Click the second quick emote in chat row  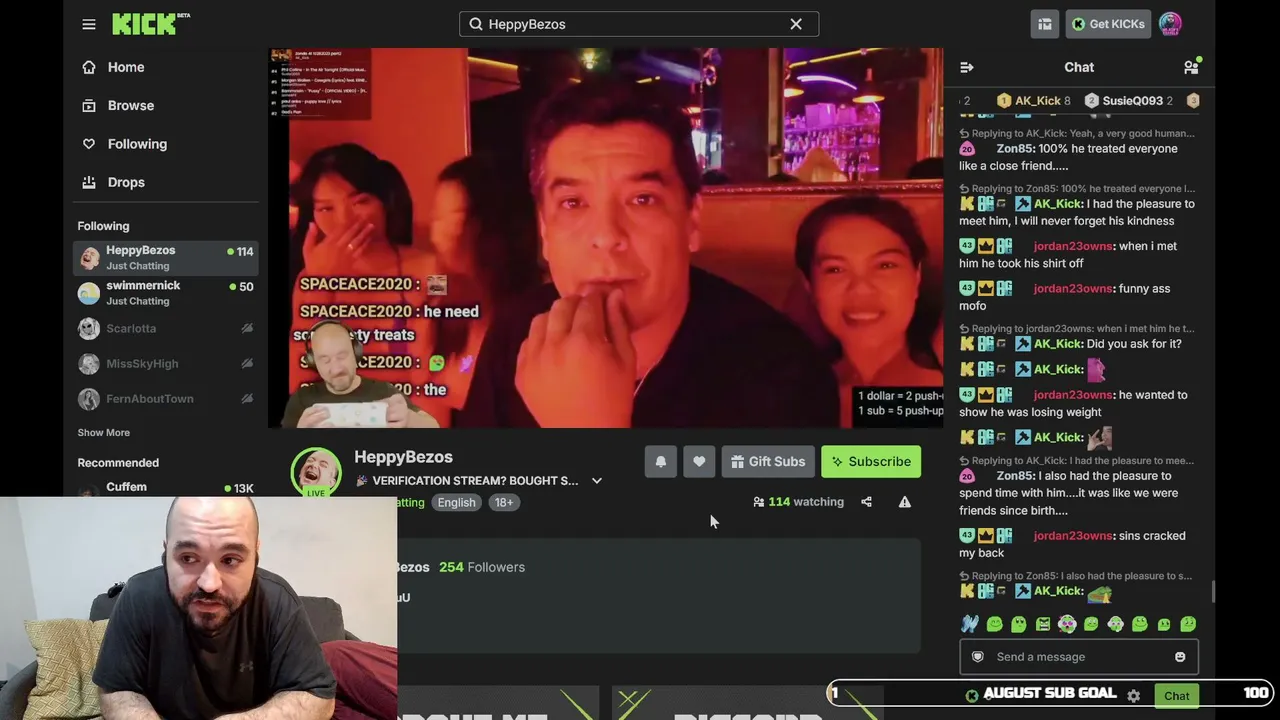994,625
